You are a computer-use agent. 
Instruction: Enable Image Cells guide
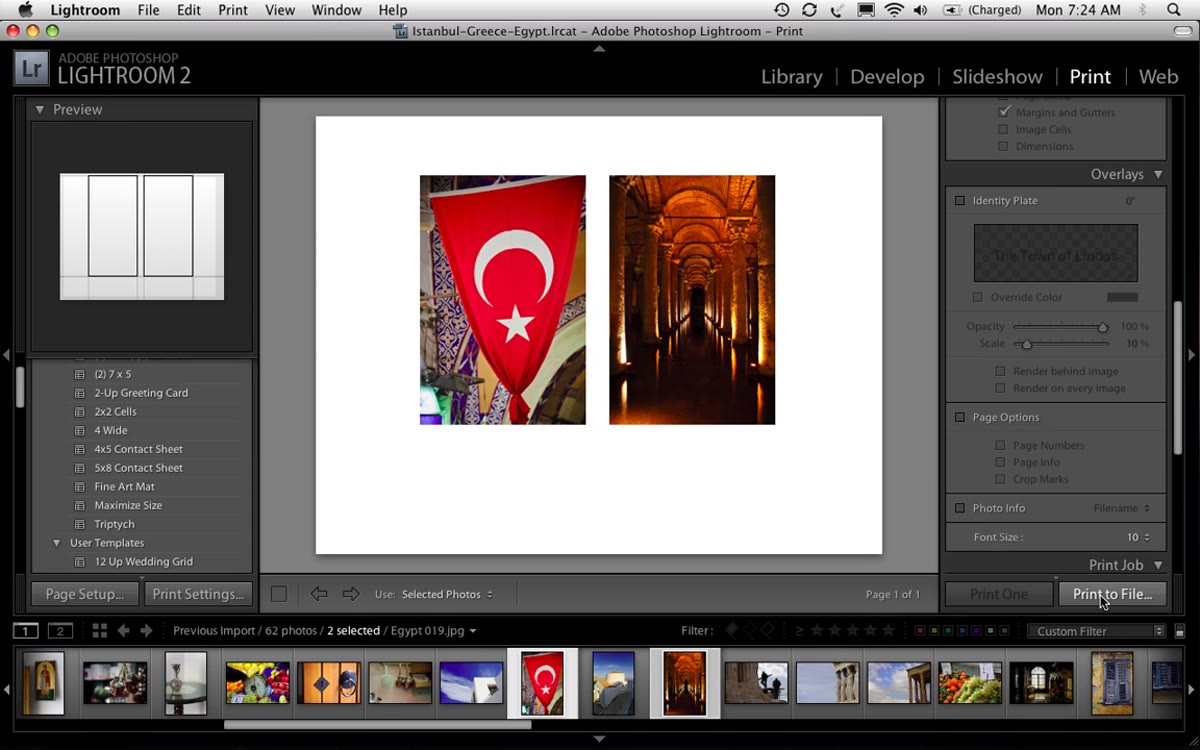1003,129
